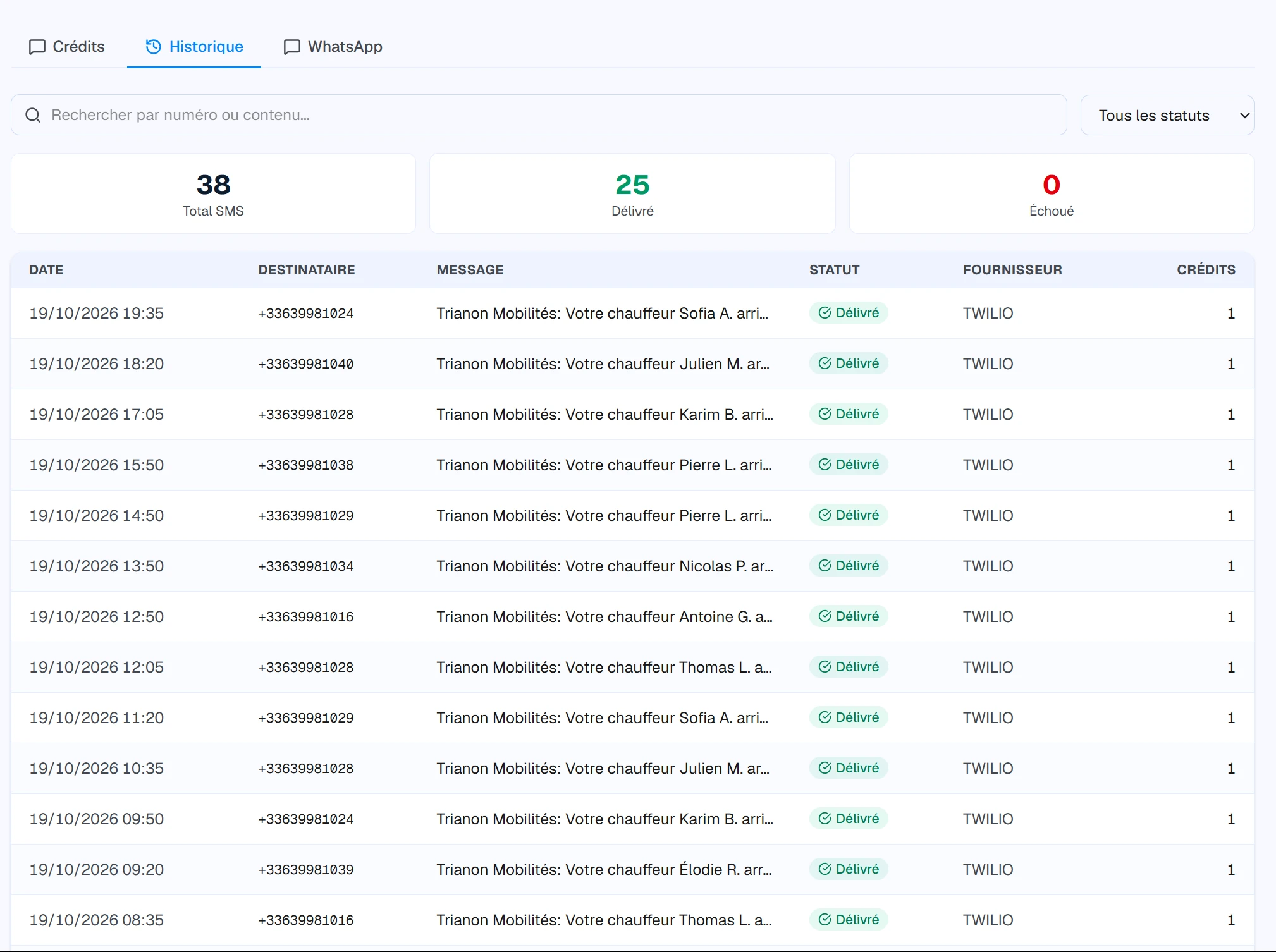The height and width of the screenshot is (952, 1276).
Task: Open the Tous les statuts dropdown
Action: point(1167,115)
